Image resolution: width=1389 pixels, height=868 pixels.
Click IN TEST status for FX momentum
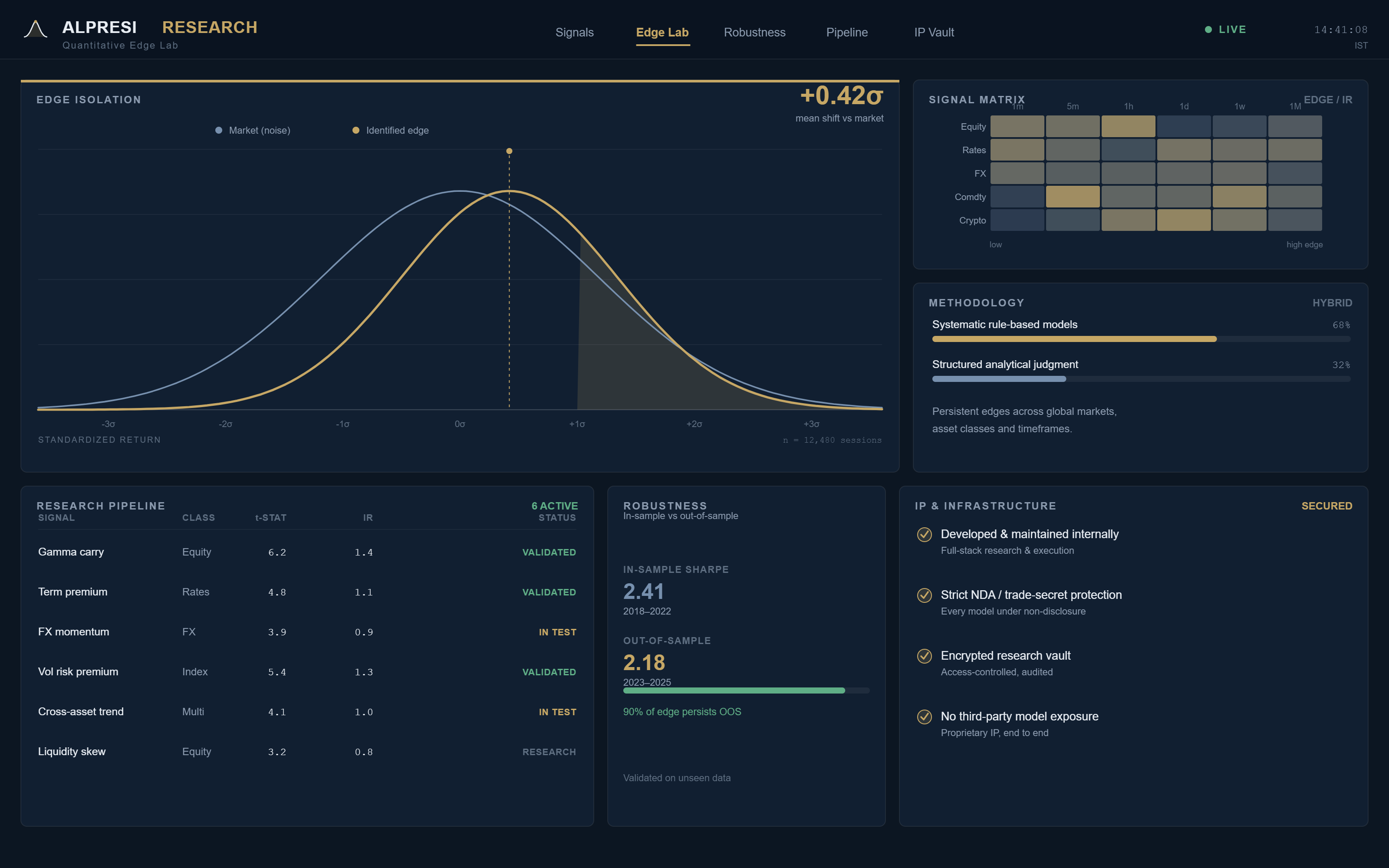point(557,632)
